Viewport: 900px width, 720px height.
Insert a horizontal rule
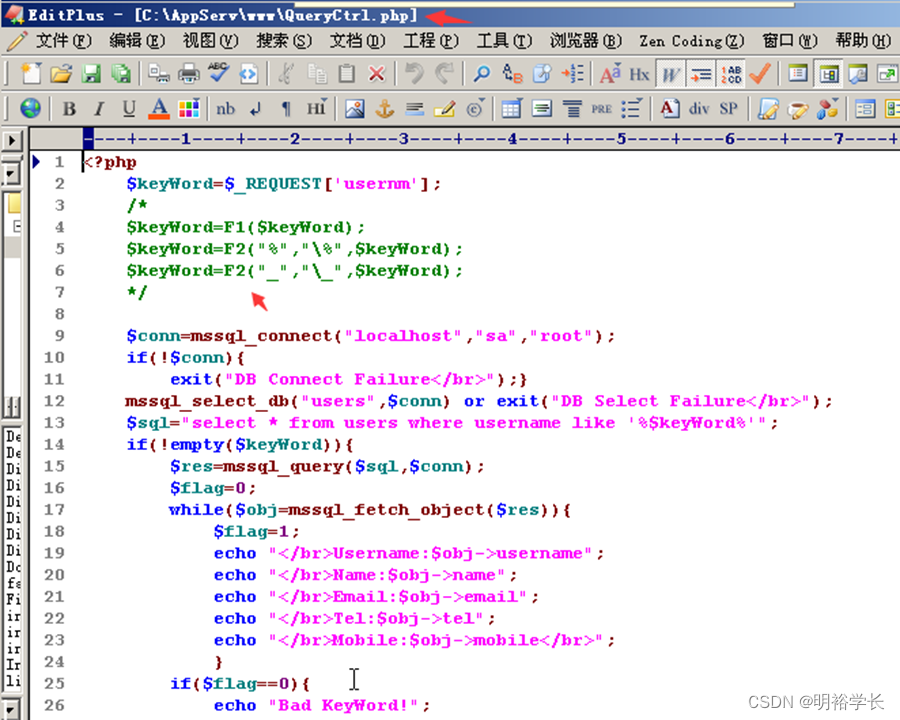(414, 108)
